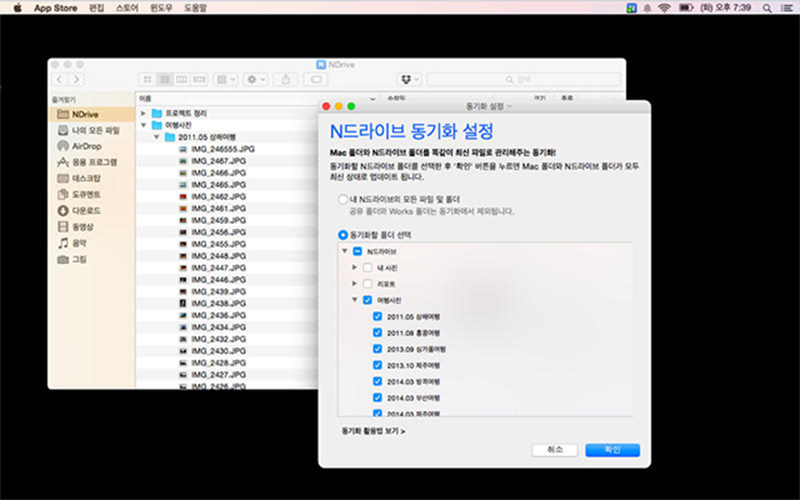Click the Finder back navigation arrow

(60, 79)
